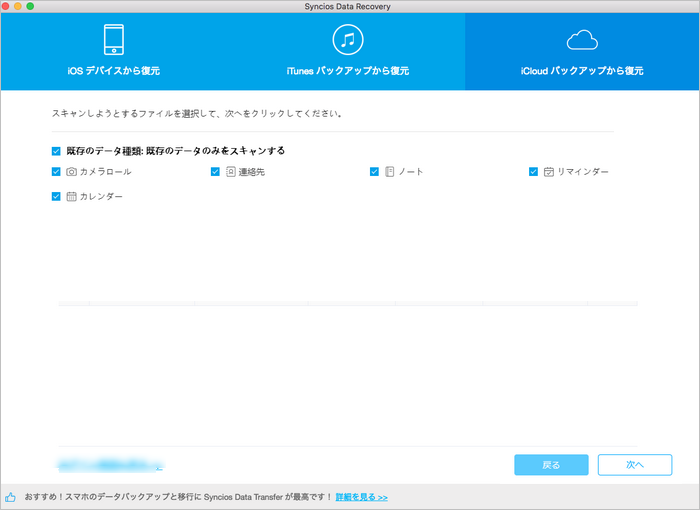Click the camera roll camera icon
Image resolution: width=700 pixels, height=510 pixels.
71,171
